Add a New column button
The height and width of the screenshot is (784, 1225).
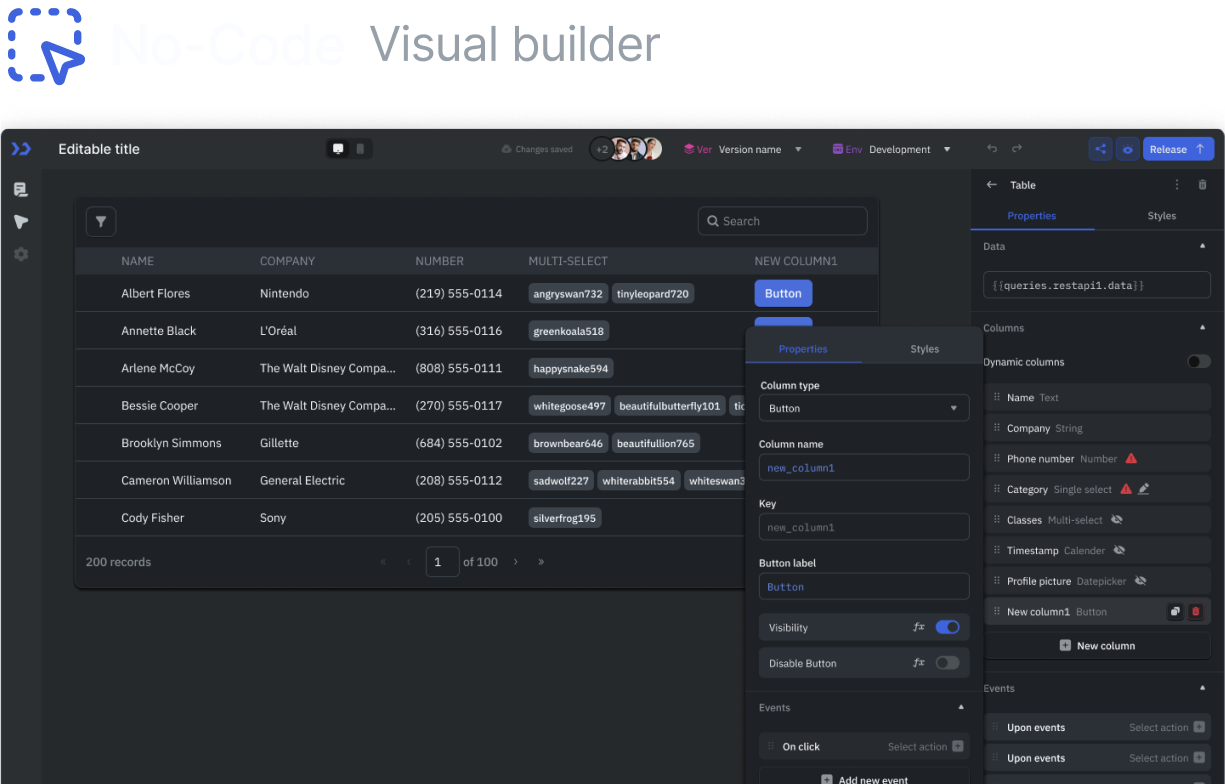1097,646
